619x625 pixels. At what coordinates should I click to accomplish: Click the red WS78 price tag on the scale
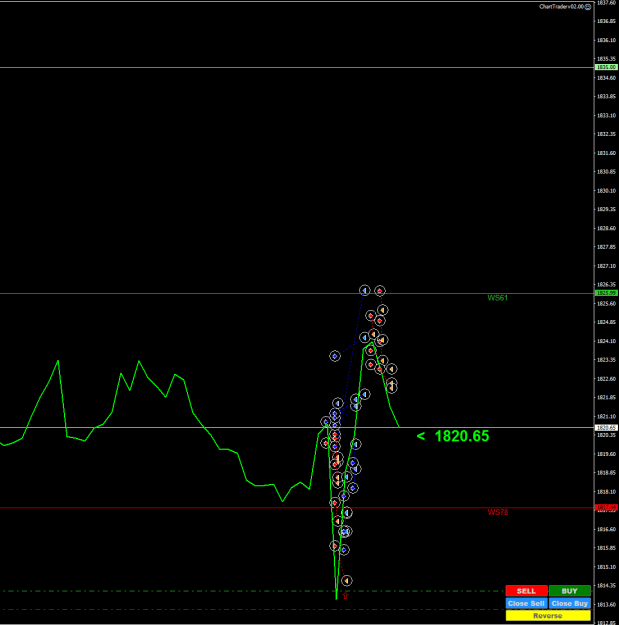coord(606,507)
